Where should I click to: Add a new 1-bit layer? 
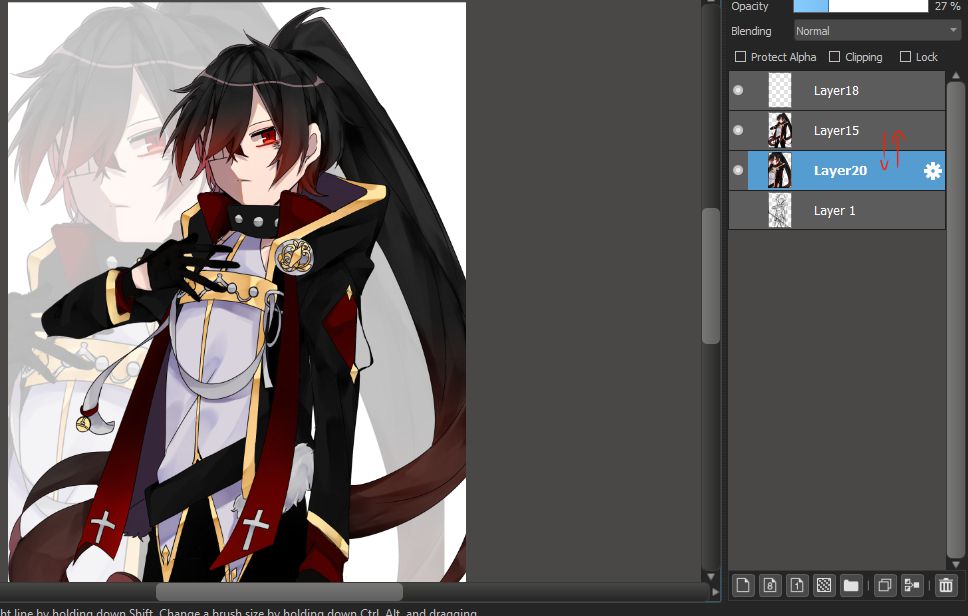[797, 585]
